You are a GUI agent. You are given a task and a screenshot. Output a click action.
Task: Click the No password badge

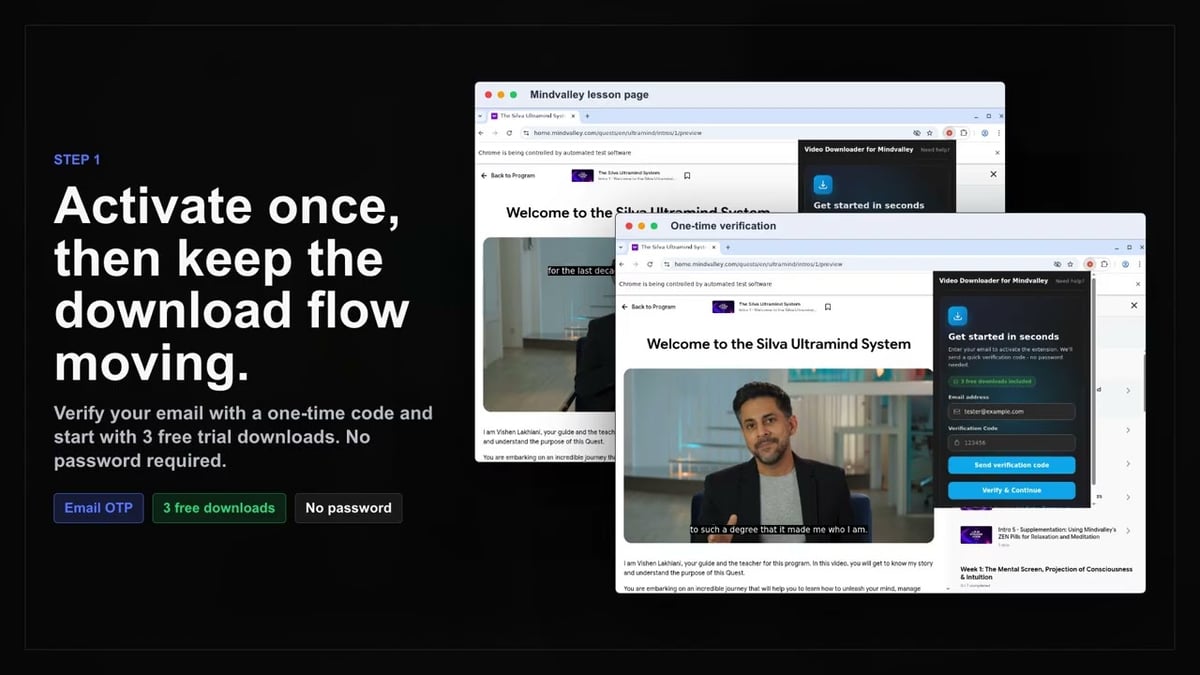click(348, 508)
